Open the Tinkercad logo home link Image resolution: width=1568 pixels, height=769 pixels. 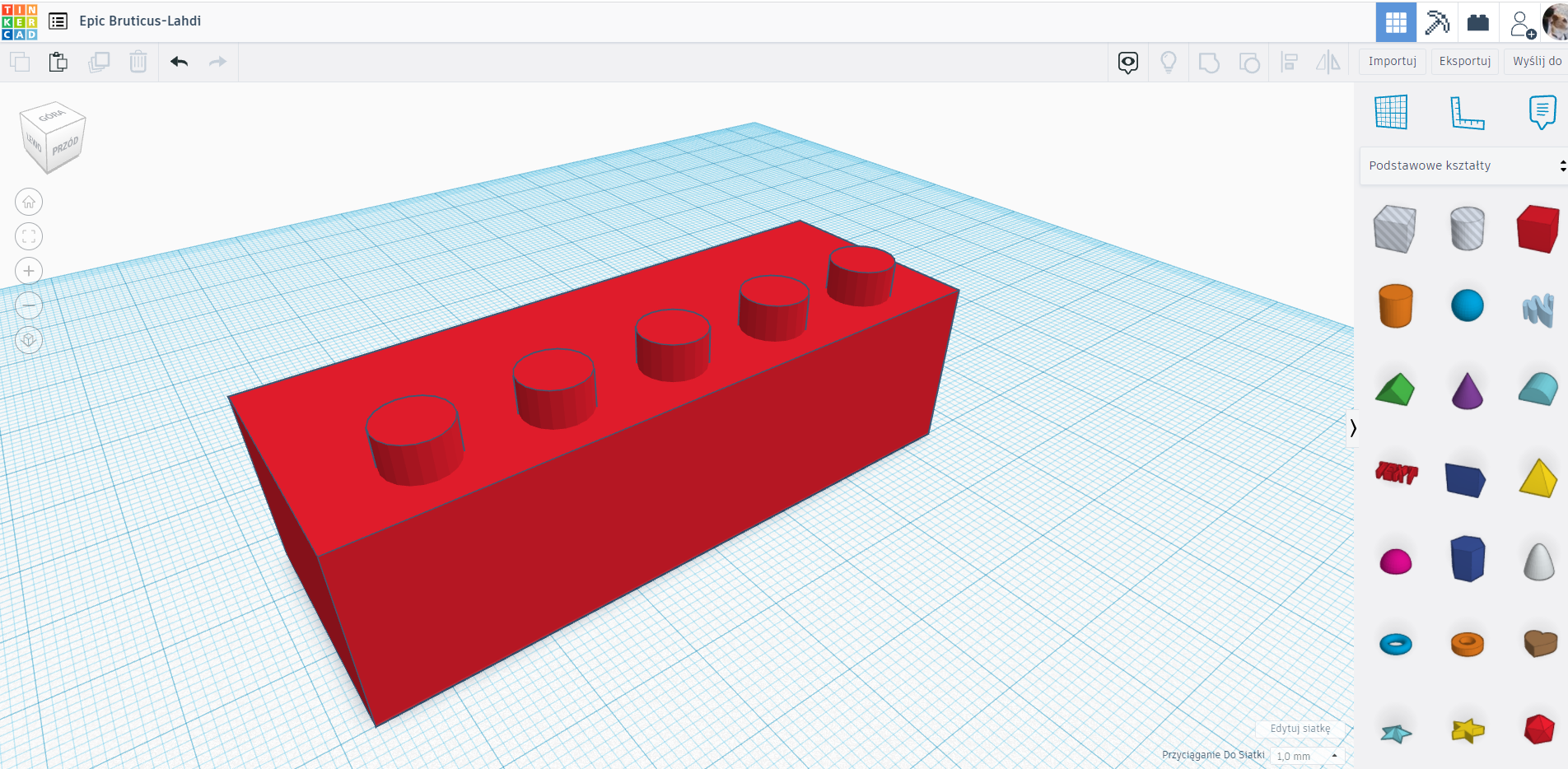point(20,21)
